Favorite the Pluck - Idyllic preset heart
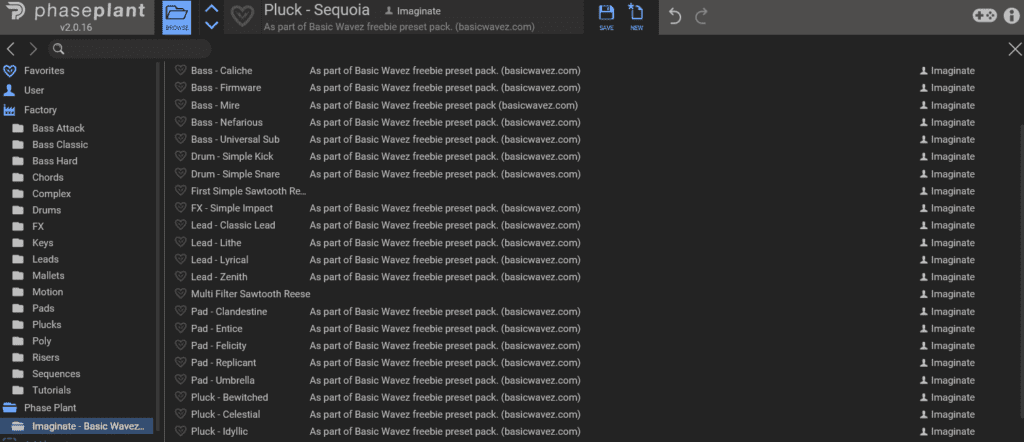Screen dimensions: 1024x442 181,432
